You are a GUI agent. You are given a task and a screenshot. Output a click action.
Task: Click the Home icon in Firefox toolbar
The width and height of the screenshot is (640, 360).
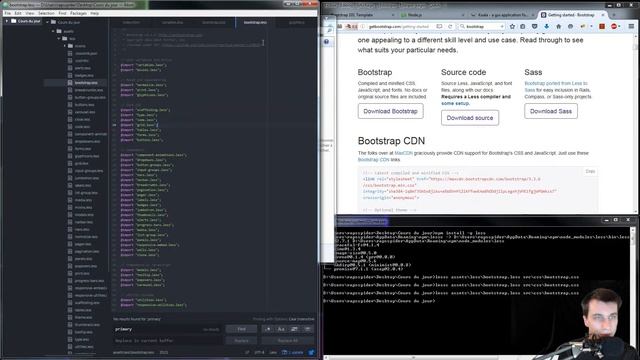click(x=559, y=27)
